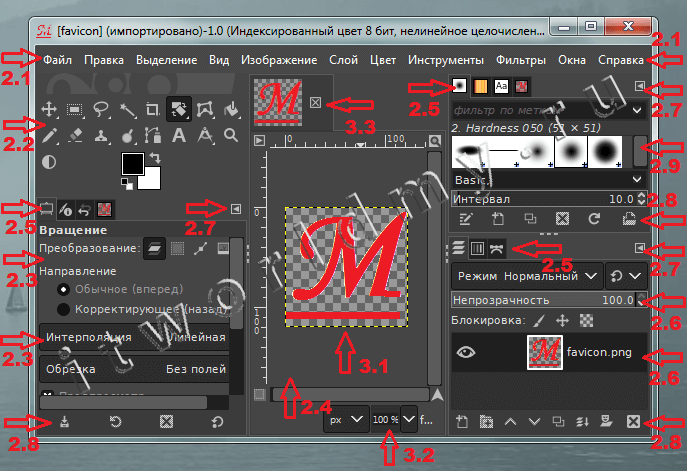Lower the layer one step down
687x471 pixels.
pos(534,421)
